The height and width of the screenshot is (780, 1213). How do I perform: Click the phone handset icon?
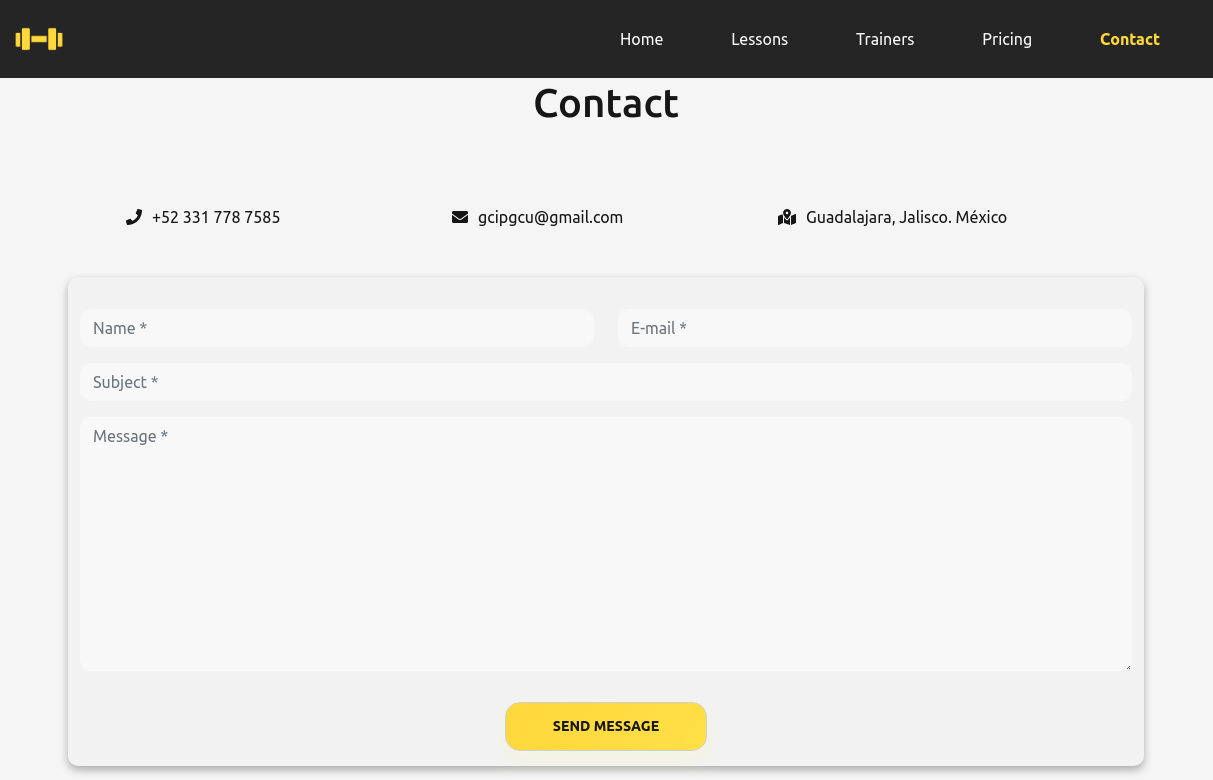[133, 217]
